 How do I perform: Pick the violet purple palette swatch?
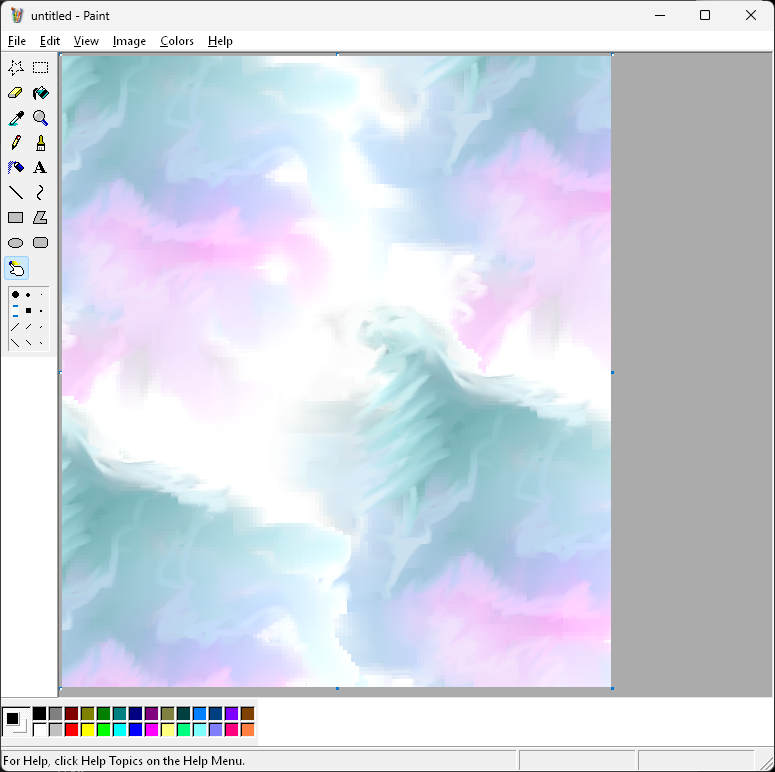click(x=232, y=713)
